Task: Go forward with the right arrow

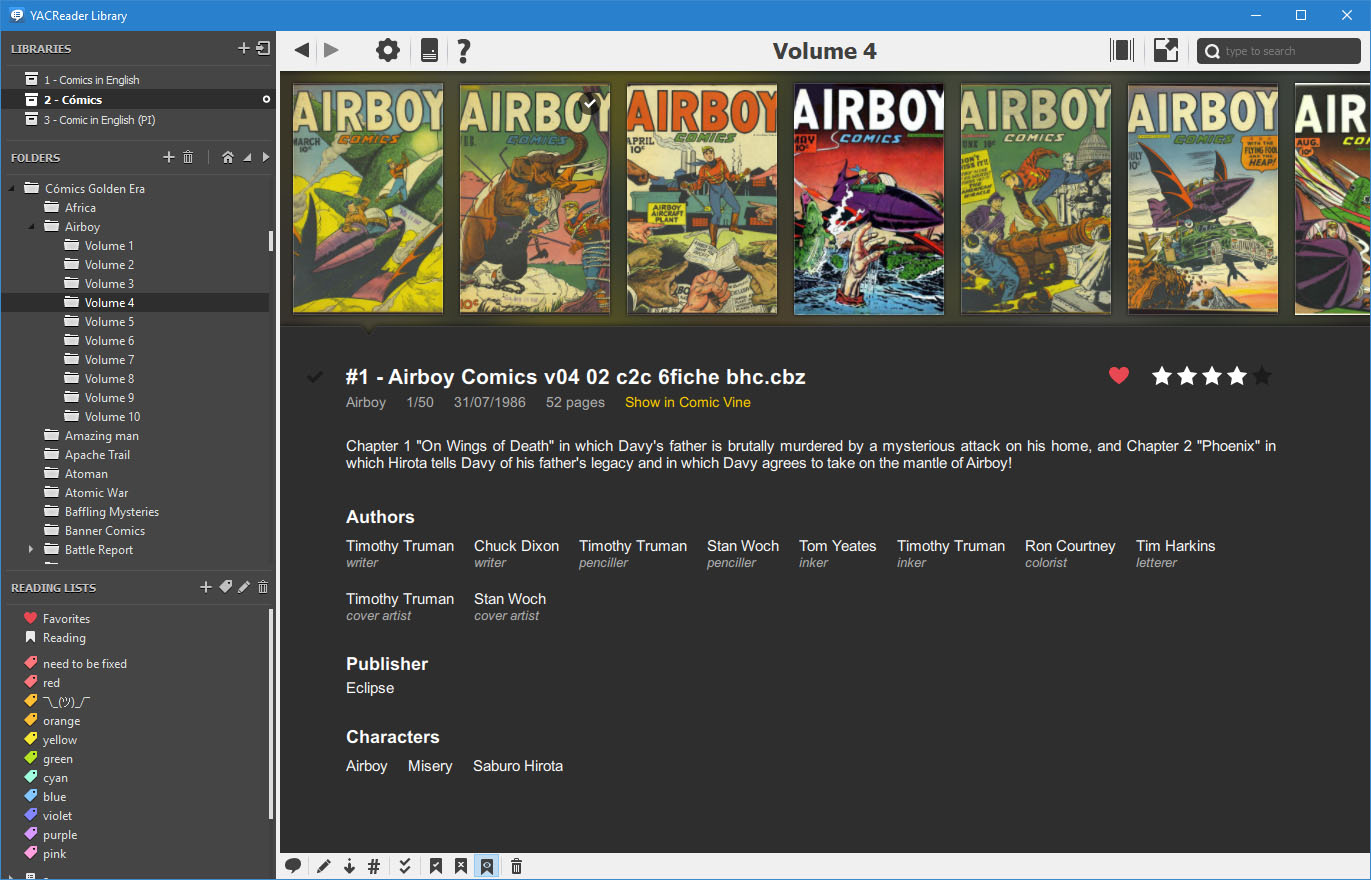Action: [331, 50]
